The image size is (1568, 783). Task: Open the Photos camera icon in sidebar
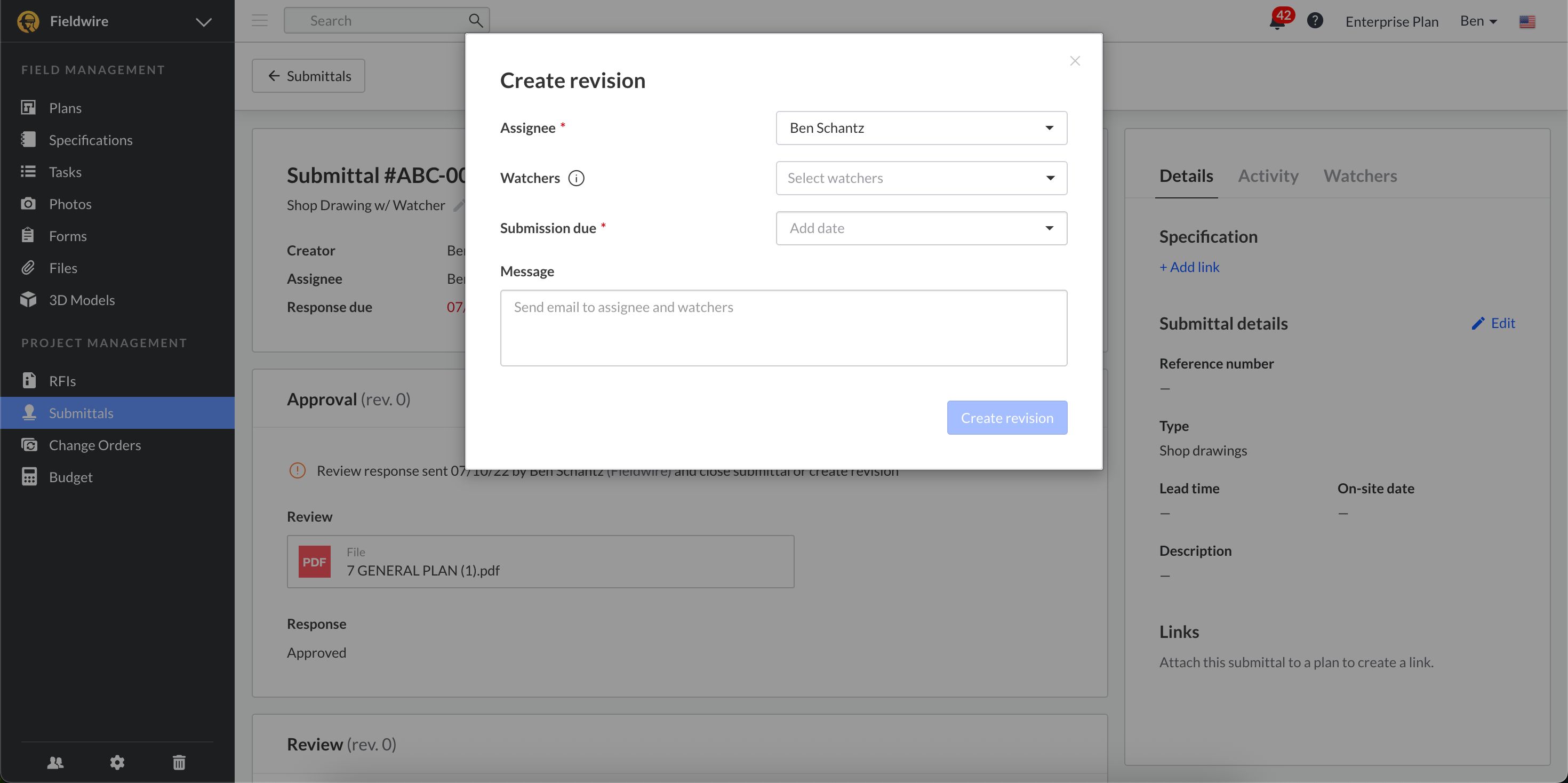coord(28,204)
